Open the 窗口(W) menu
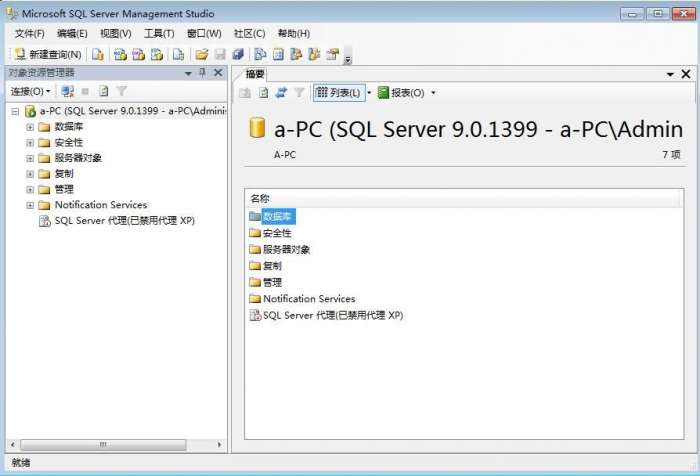Viewport: 700px width, 476px height. click(204, 34)
